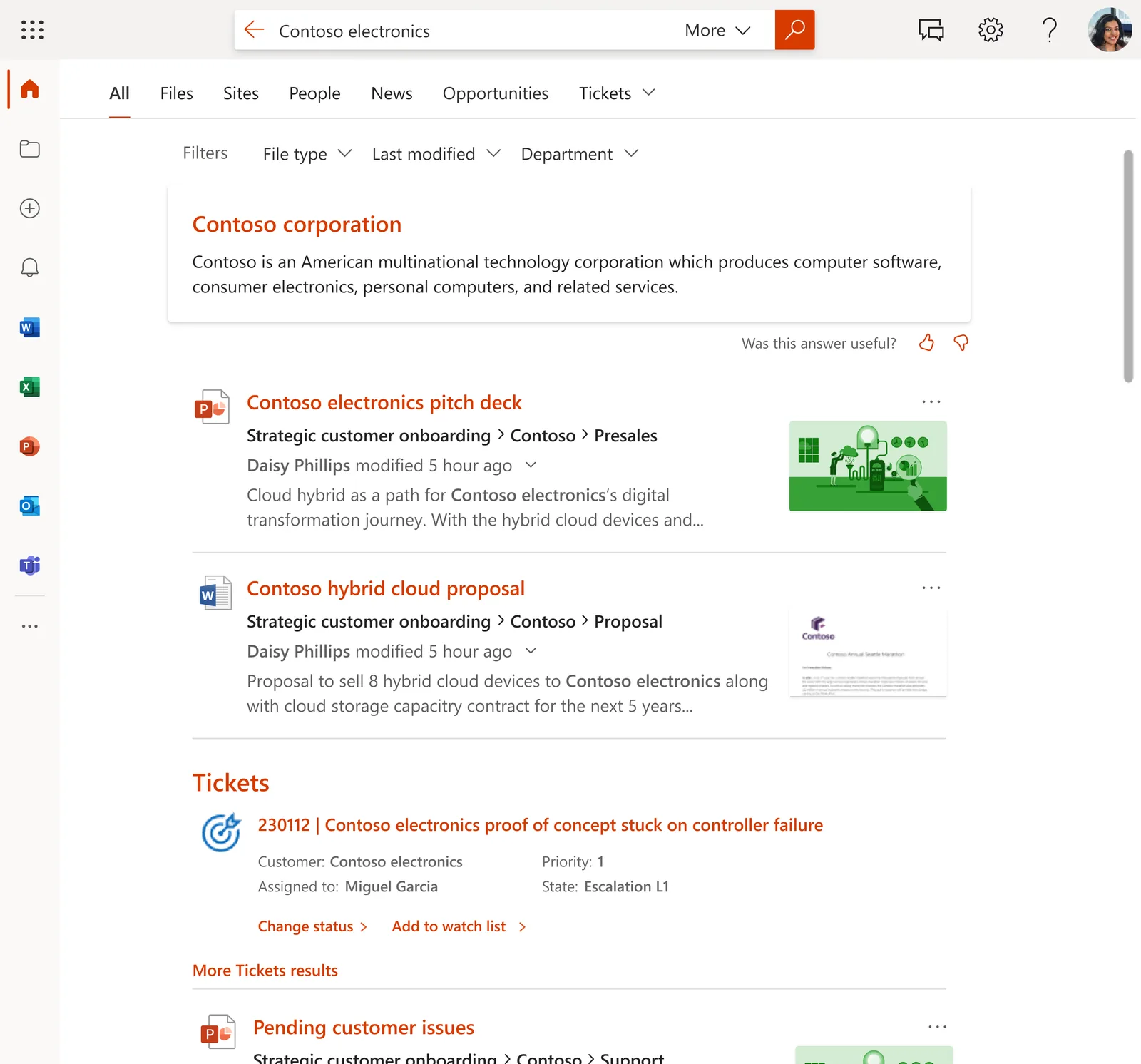Launch PowerPoint from the left rail
The image size is (1141, 1064).
coord(30,446)
